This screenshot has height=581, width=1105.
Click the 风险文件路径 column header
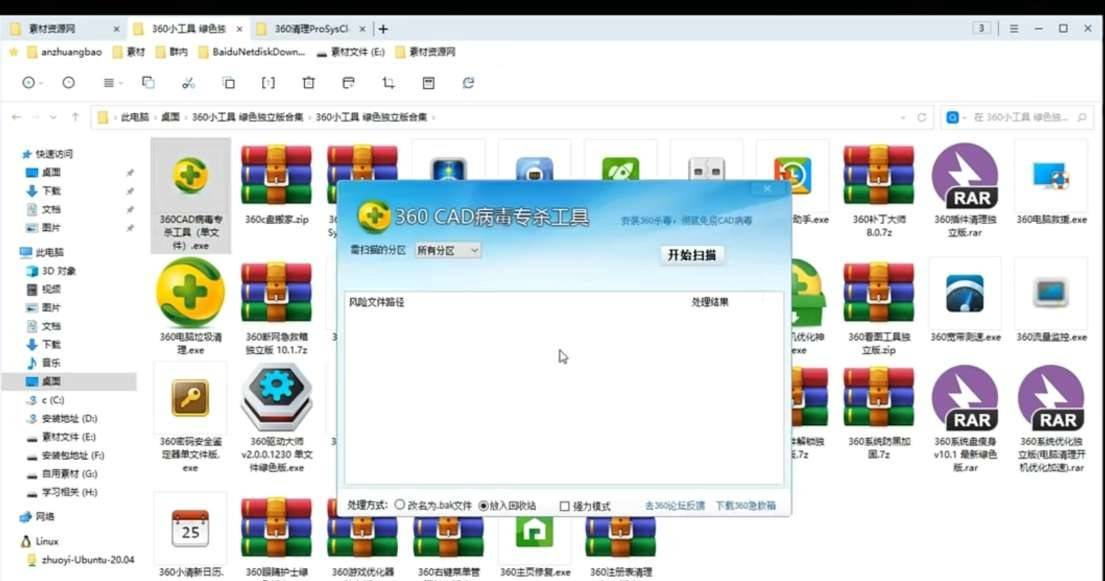[x=377, y=302]
